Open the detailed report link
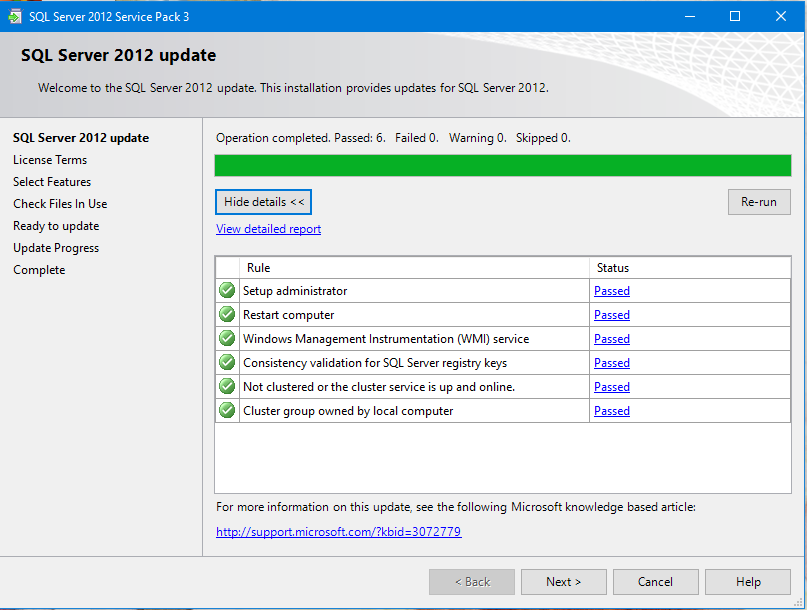The image size is (807, 610). click(267, 228)
